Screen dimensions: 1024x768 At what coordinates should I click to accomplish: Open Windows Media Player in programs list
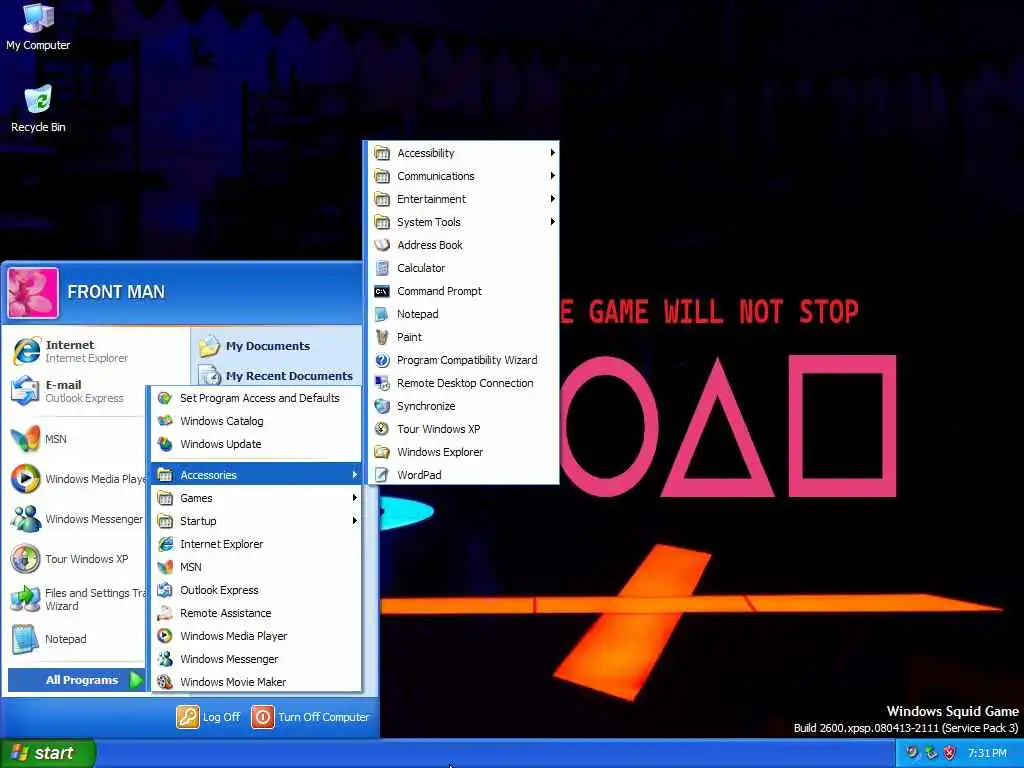[x=257, y=636]
